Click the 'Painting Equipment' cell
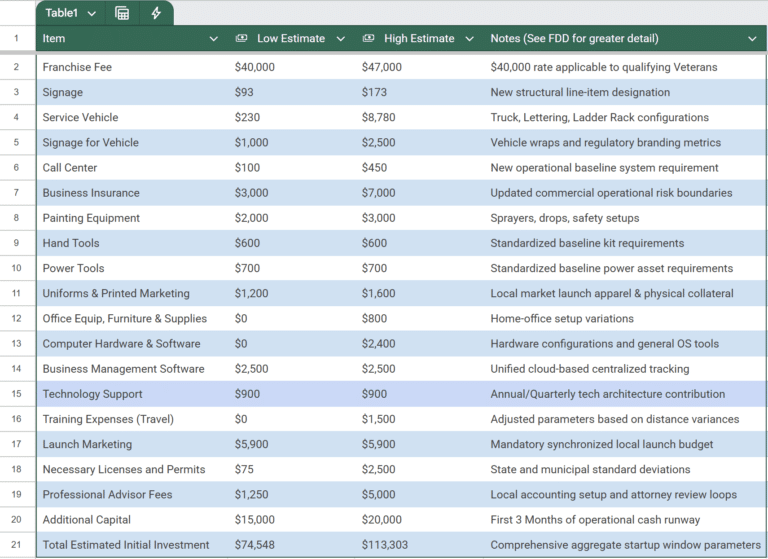768x559 pixels. pyautogui.click(x=132, y=218)
